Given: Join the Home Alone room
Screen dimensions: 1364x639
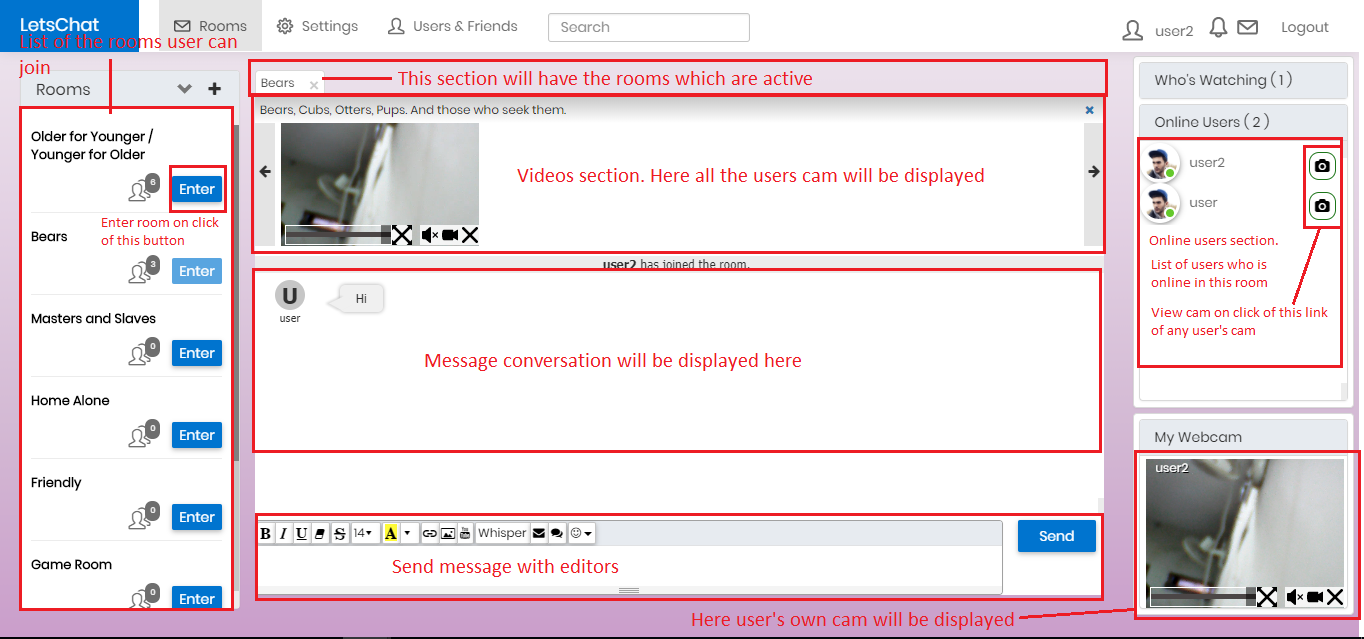Looking at the screenshot, I should (197, 435).
